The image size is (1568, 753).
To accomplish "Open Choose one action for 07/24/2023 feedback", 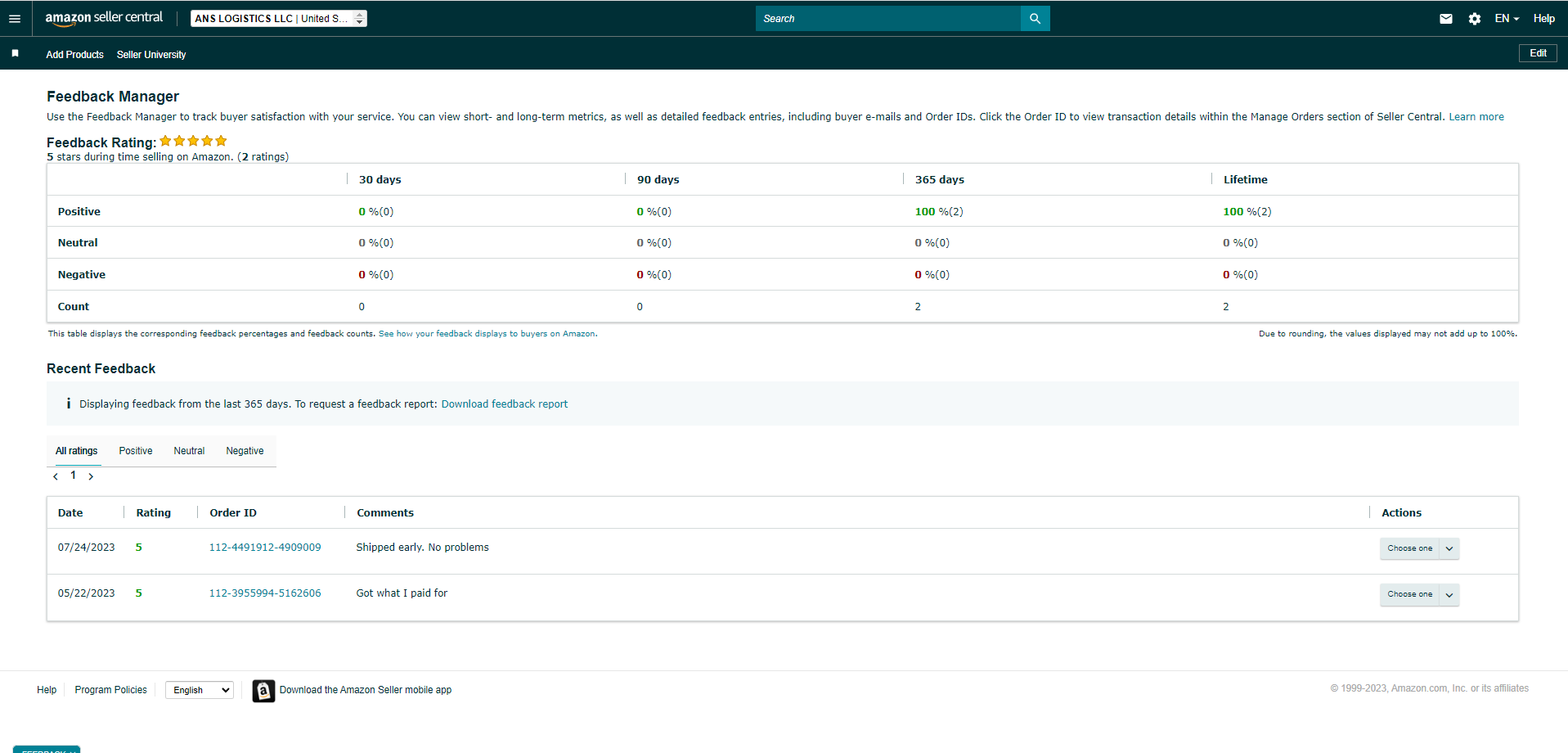I will point(1409,548).
